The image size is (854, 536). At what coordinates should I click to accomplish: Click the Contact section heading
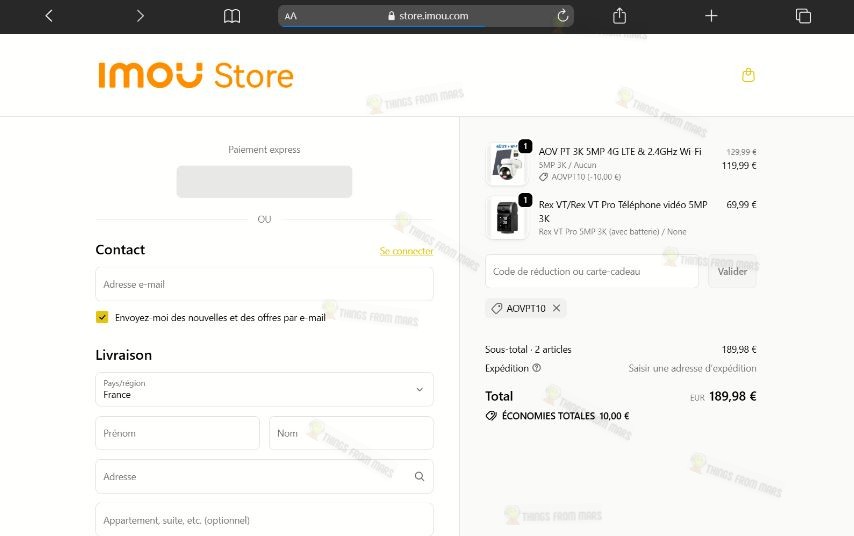point(120,249)
